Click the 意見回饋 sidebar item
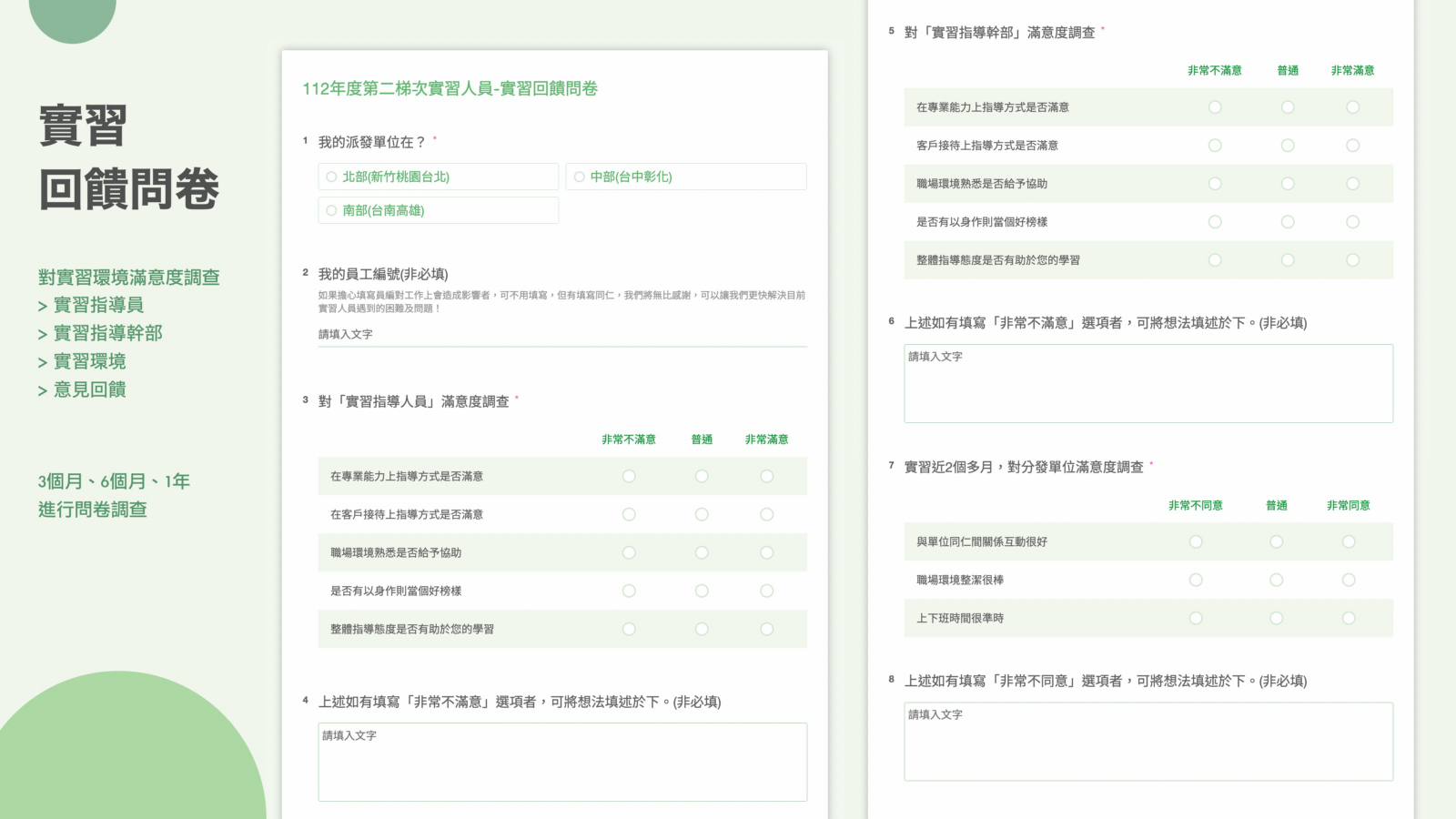This screenshot has height=819, width=1456. 89,389
